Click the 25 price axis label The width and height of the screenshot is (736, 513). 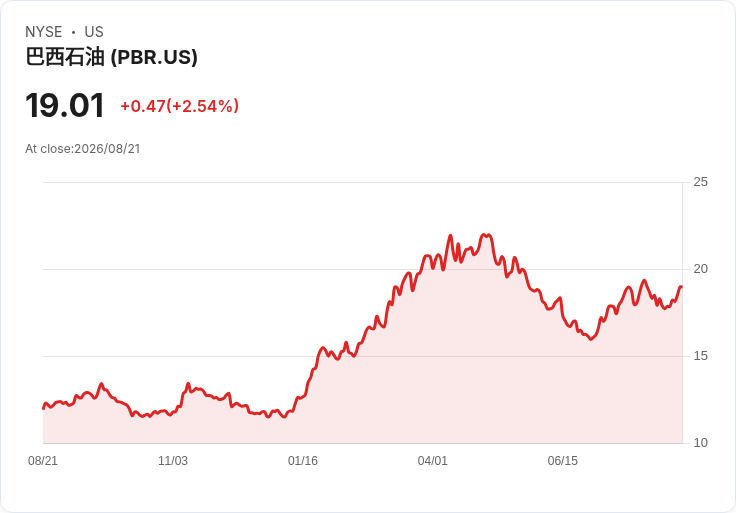coord(700,182)
